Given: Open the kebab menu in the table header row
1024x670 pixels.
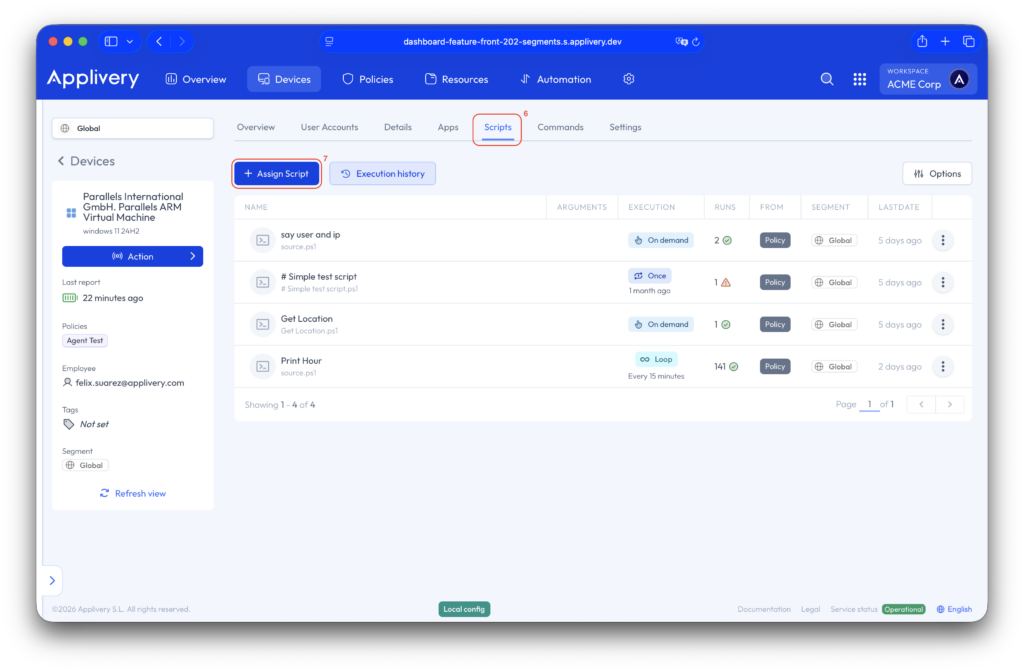Looking at the screenshot, I should coord(942,207).
